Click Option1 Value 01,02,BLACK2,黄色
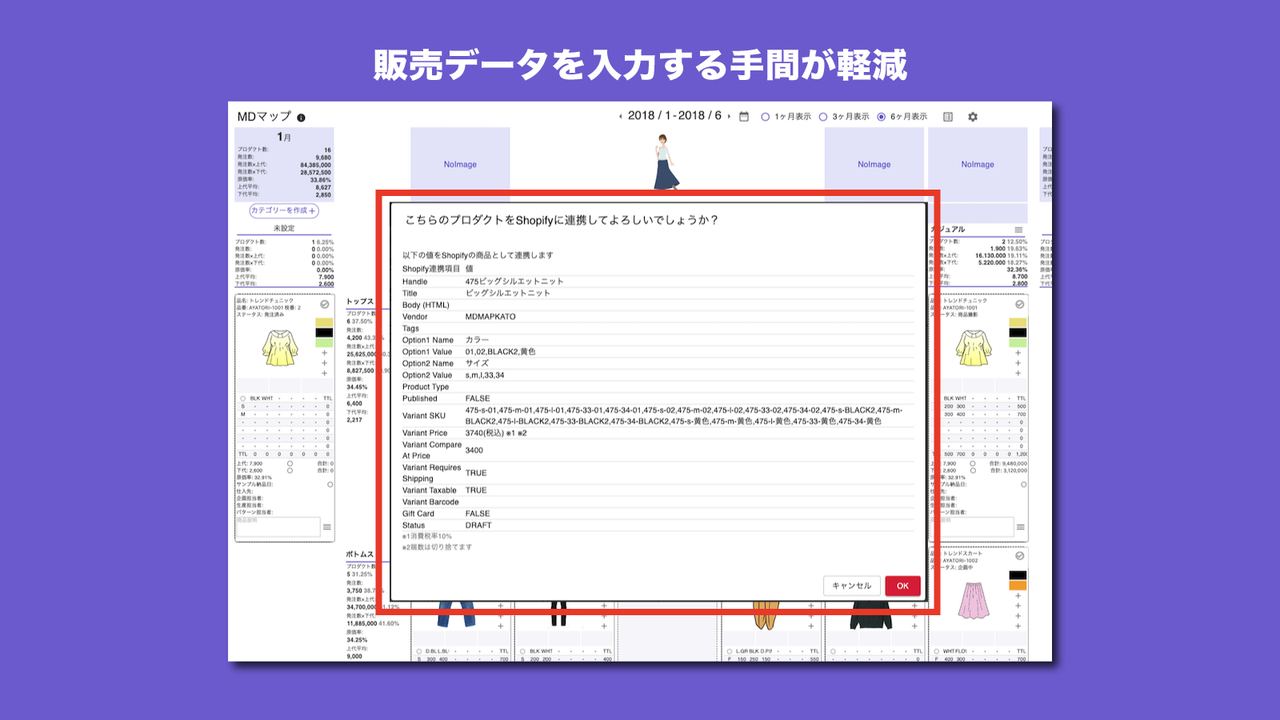This screenshot has width=1280, height=720. [x=500, y=351]
